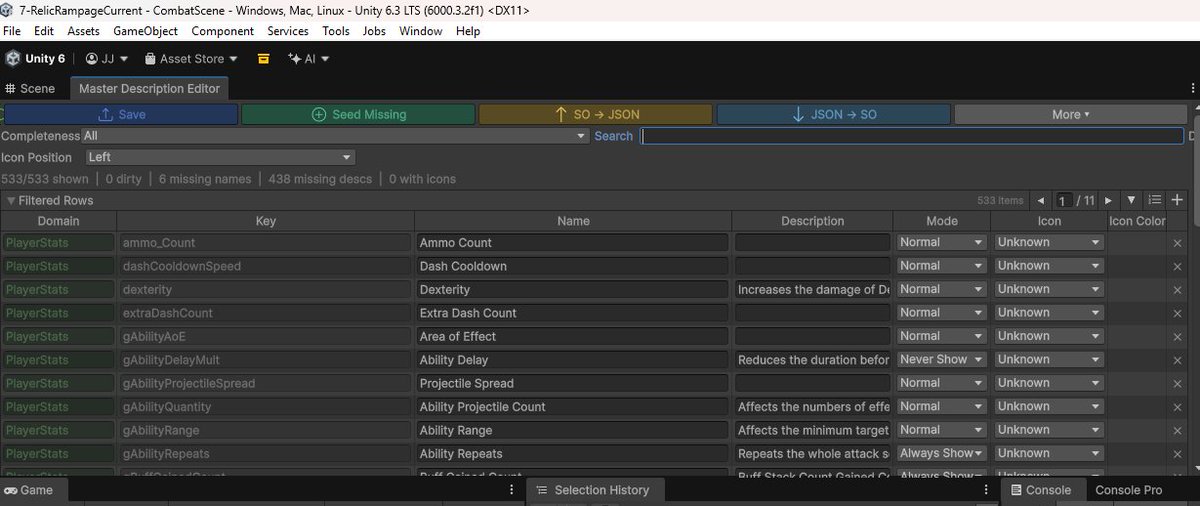Open the Asset Store dropdown
Screen dimensions: 1200x506
click(191, 59)
